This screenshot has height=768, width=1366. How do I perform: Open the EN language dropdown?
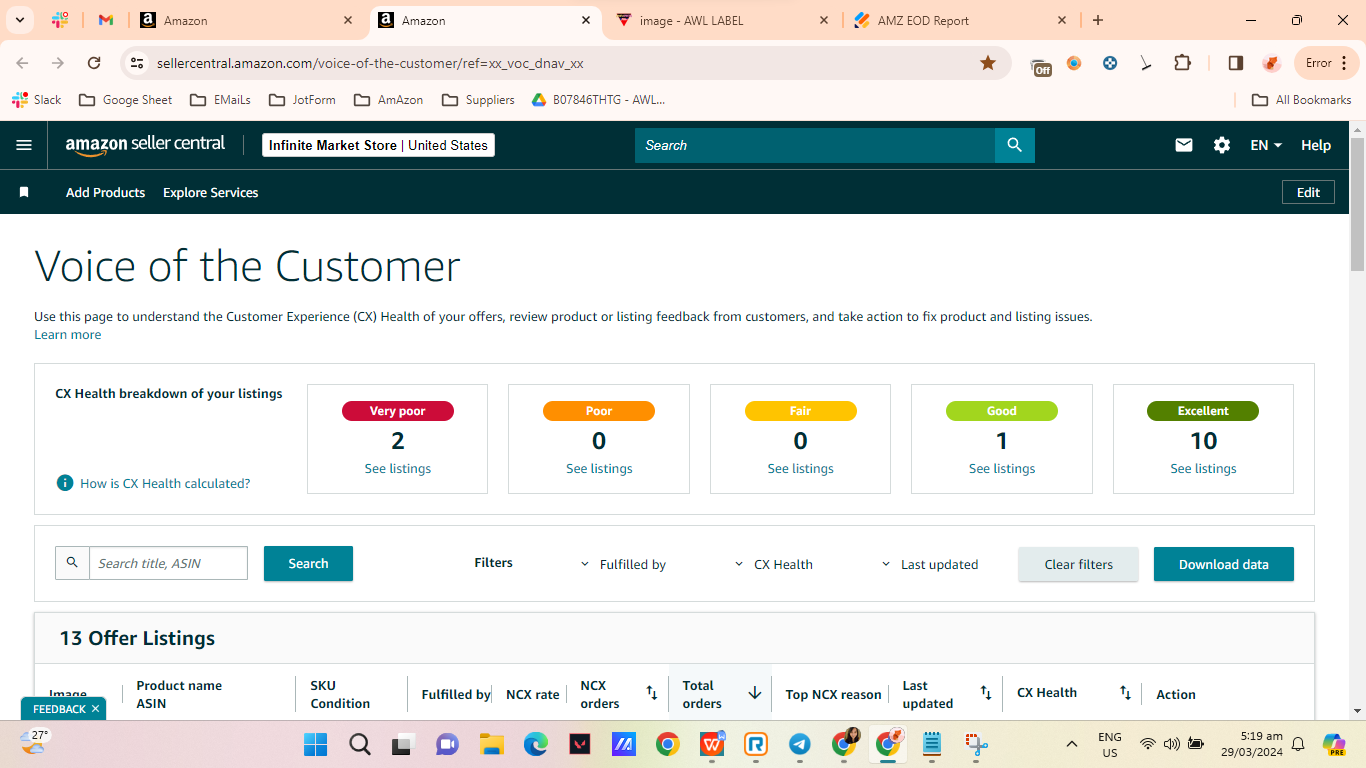pyautogui.click(x=1266, y=145)
